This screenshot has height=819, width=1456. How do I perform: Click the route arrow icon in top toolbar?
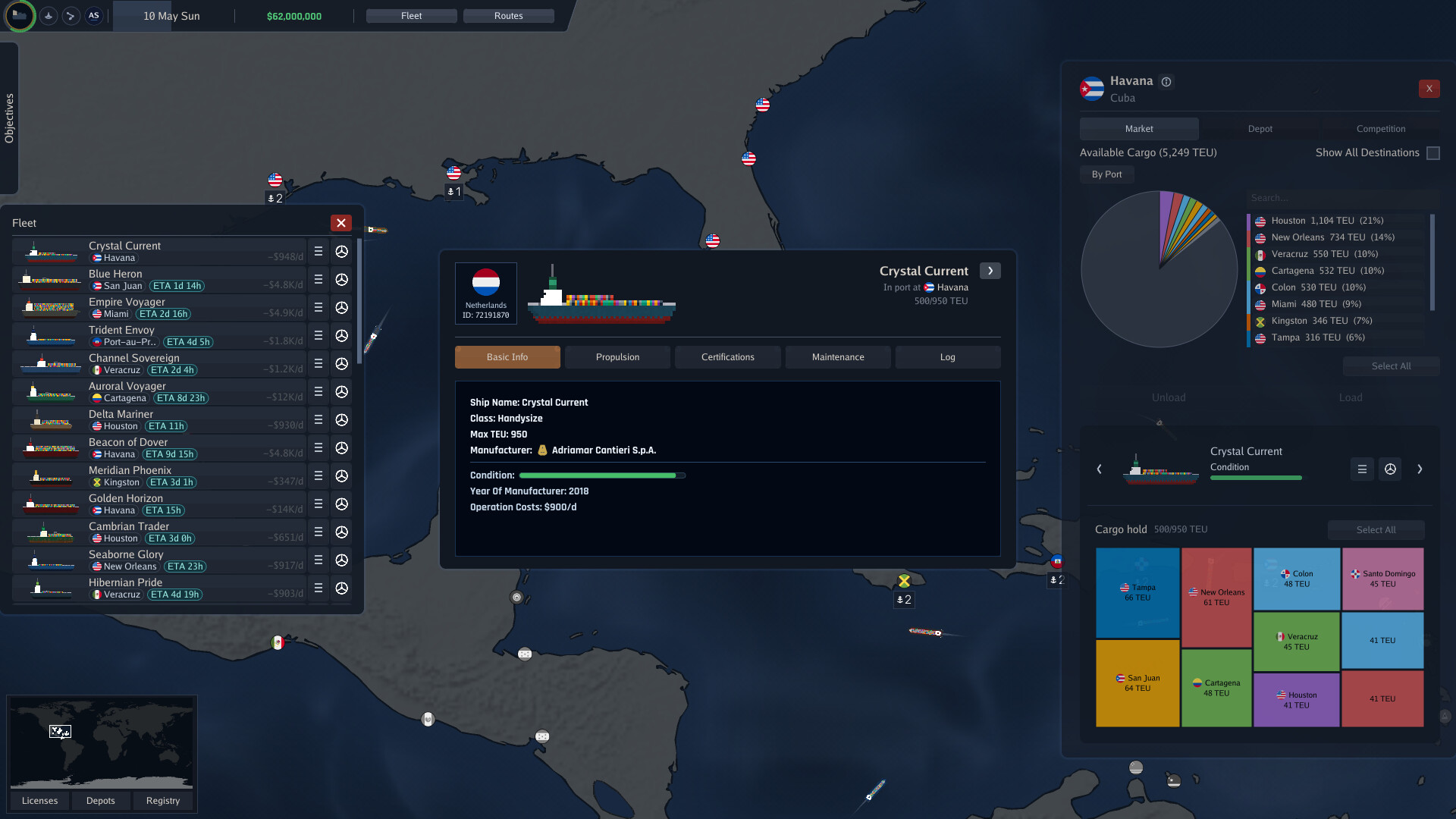pos(71,16)
